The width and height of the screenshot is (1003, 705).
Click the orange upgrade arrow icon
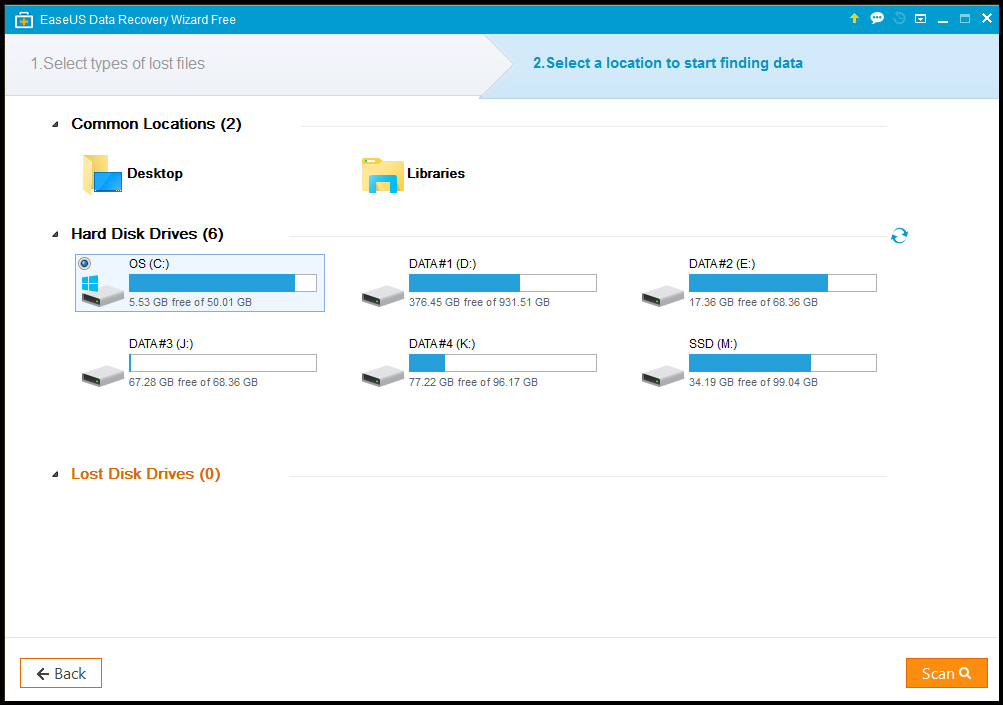point(853,18)
